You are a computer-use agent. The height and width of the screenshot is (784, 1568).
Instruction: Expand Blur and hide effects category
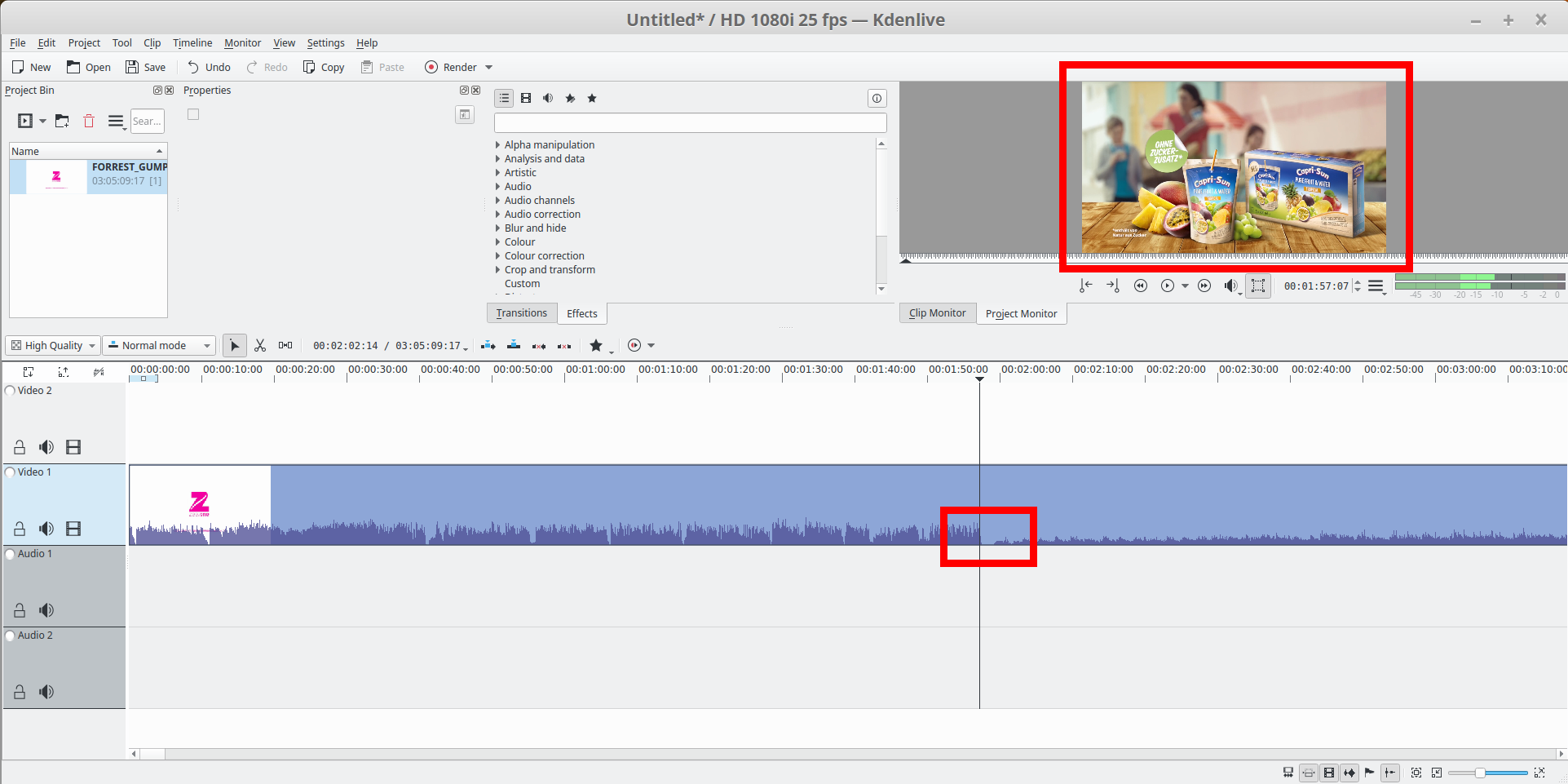(497, 228)
